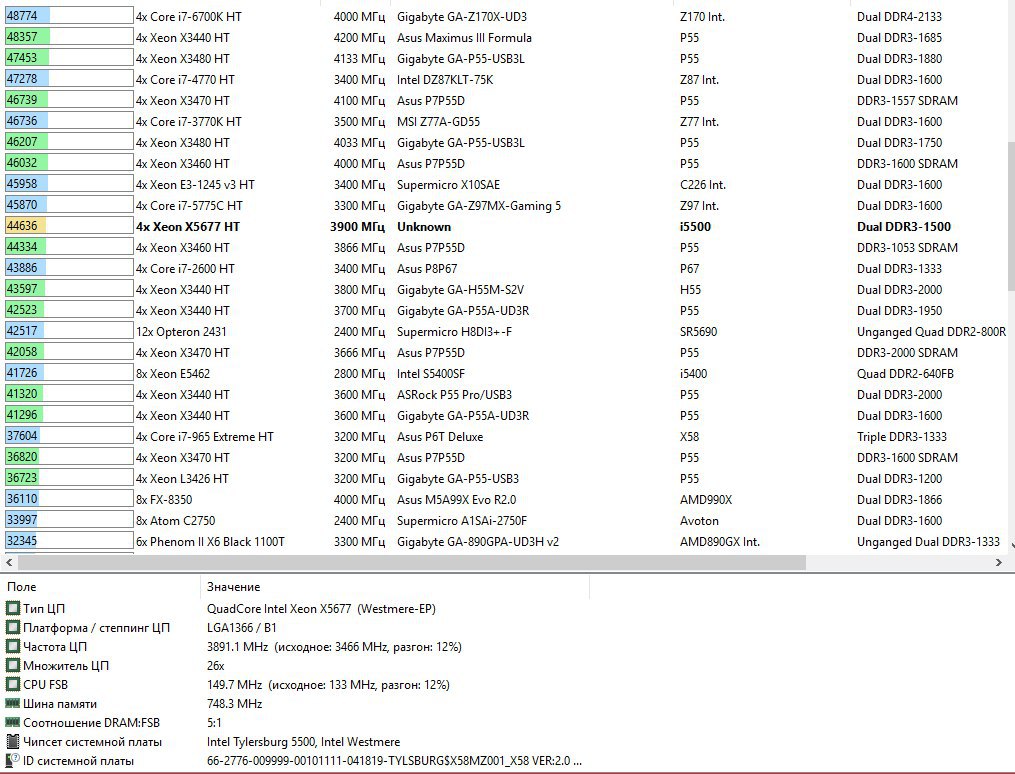Click the bold 3900 МГц frequency cell
The width and height of the screenshot is (1015, 774).
coord(358,227)
